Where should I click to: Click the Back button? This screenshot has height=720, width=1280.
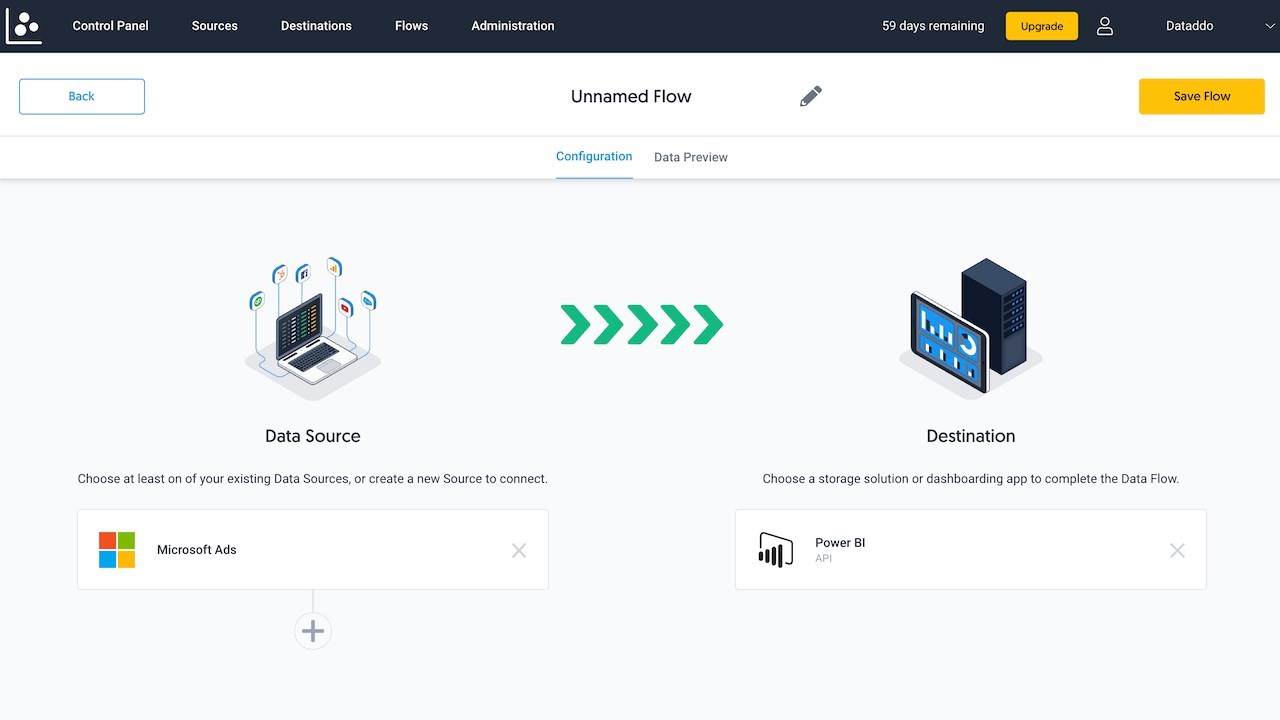[x=82, y=96]
